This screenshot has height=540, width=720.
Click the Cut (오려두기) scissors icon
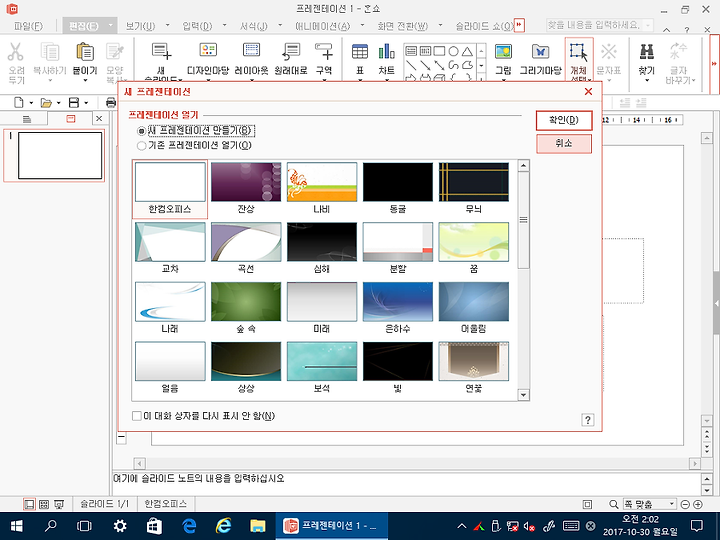(16, 52)
